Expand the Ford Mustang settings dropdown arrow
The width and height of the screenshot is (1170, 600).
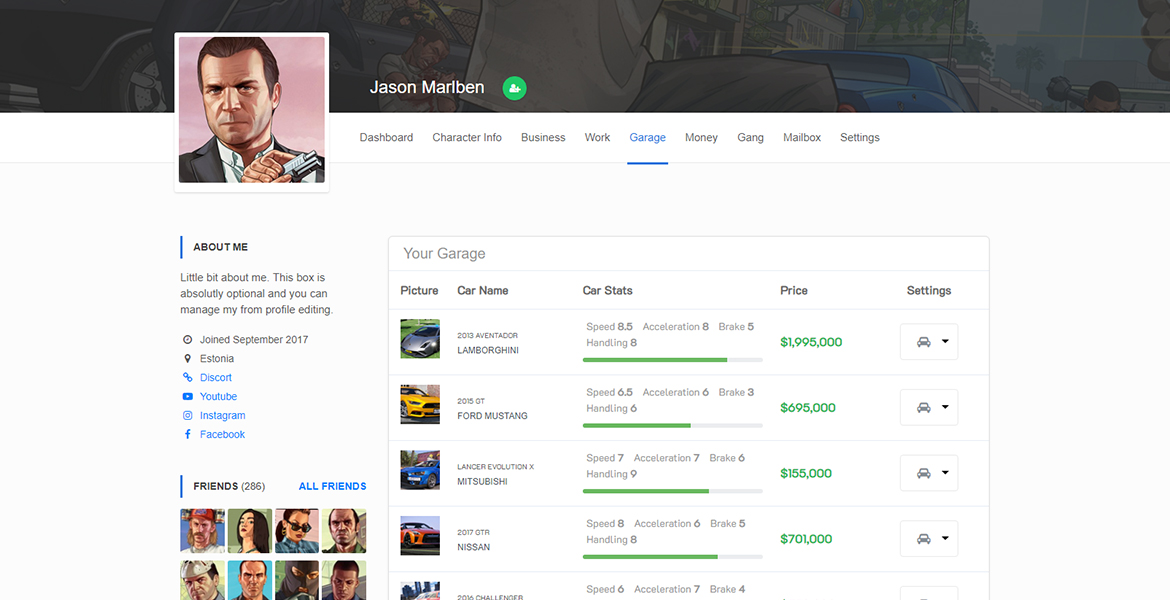point(945,407)
